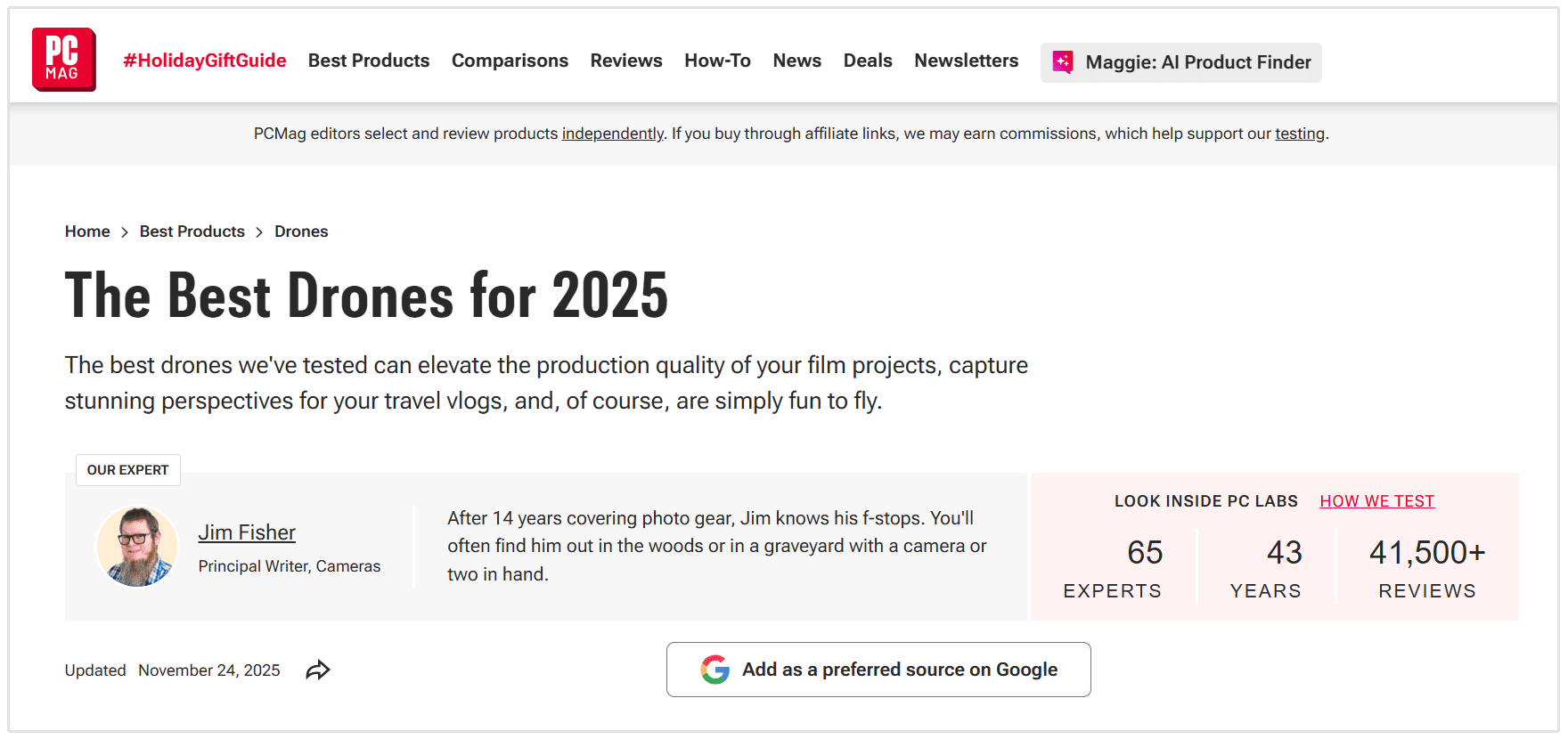
Task: Open the Deals navigation item
Action: (868, 61)
